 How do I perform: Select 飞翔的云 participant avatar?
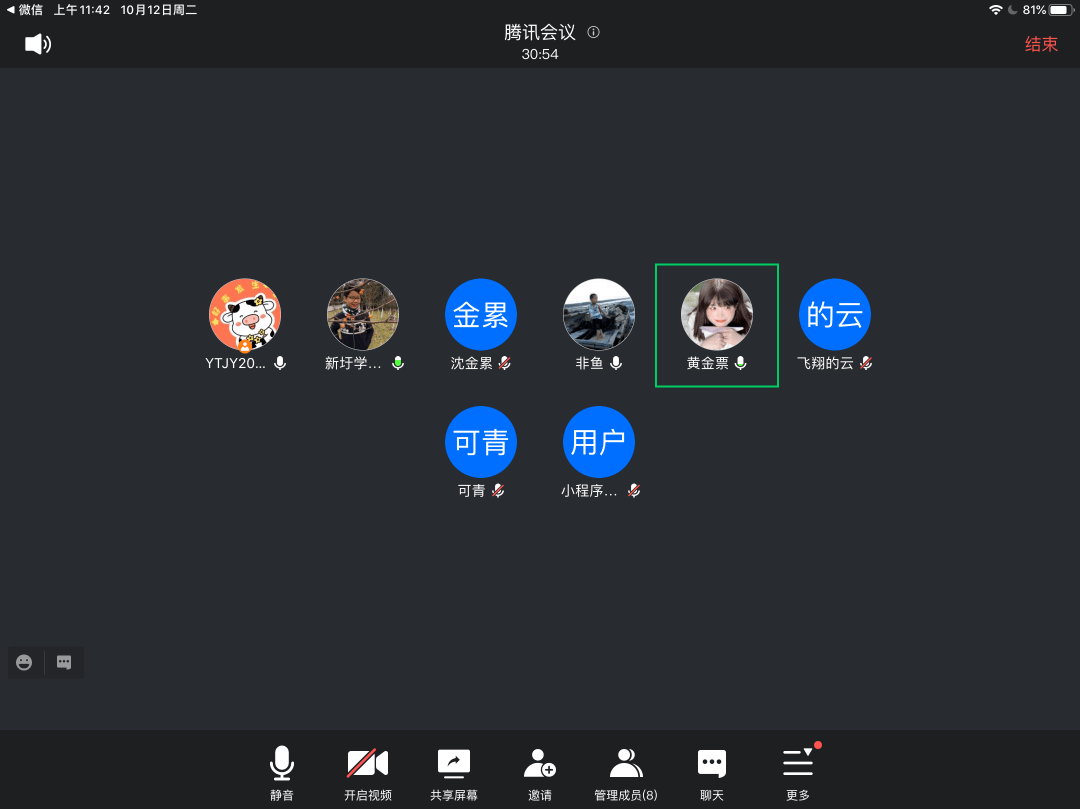(x=834, y=314)
